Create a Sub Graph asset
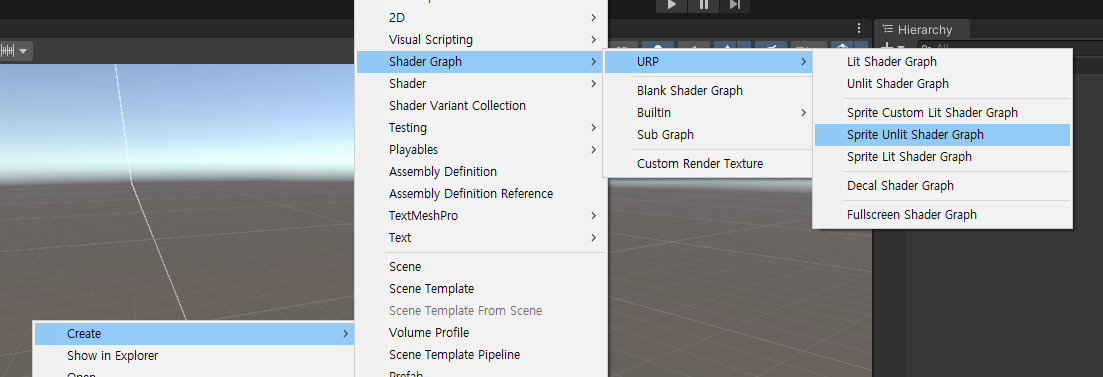Image resolution: width=1103 pixels, height=377 pixels. tap(708, 134)
